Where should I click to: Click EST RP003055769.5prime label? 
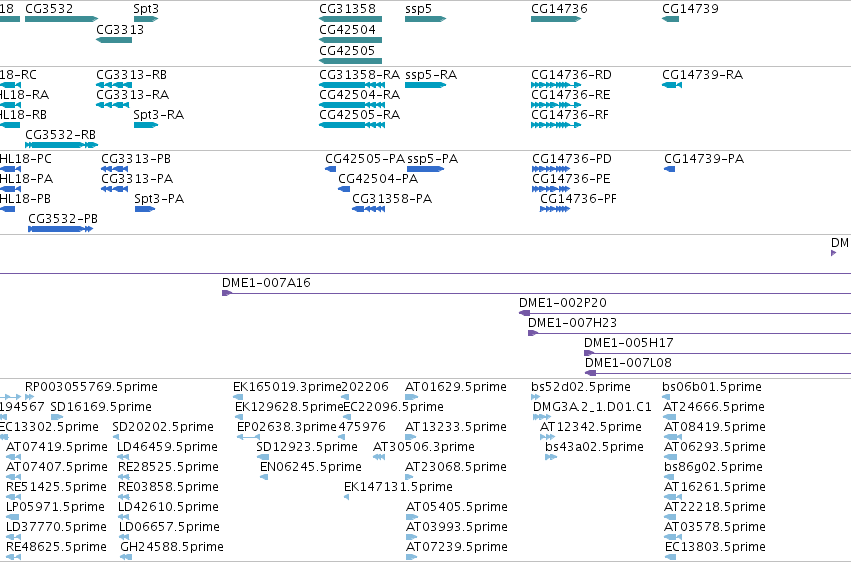91,387
